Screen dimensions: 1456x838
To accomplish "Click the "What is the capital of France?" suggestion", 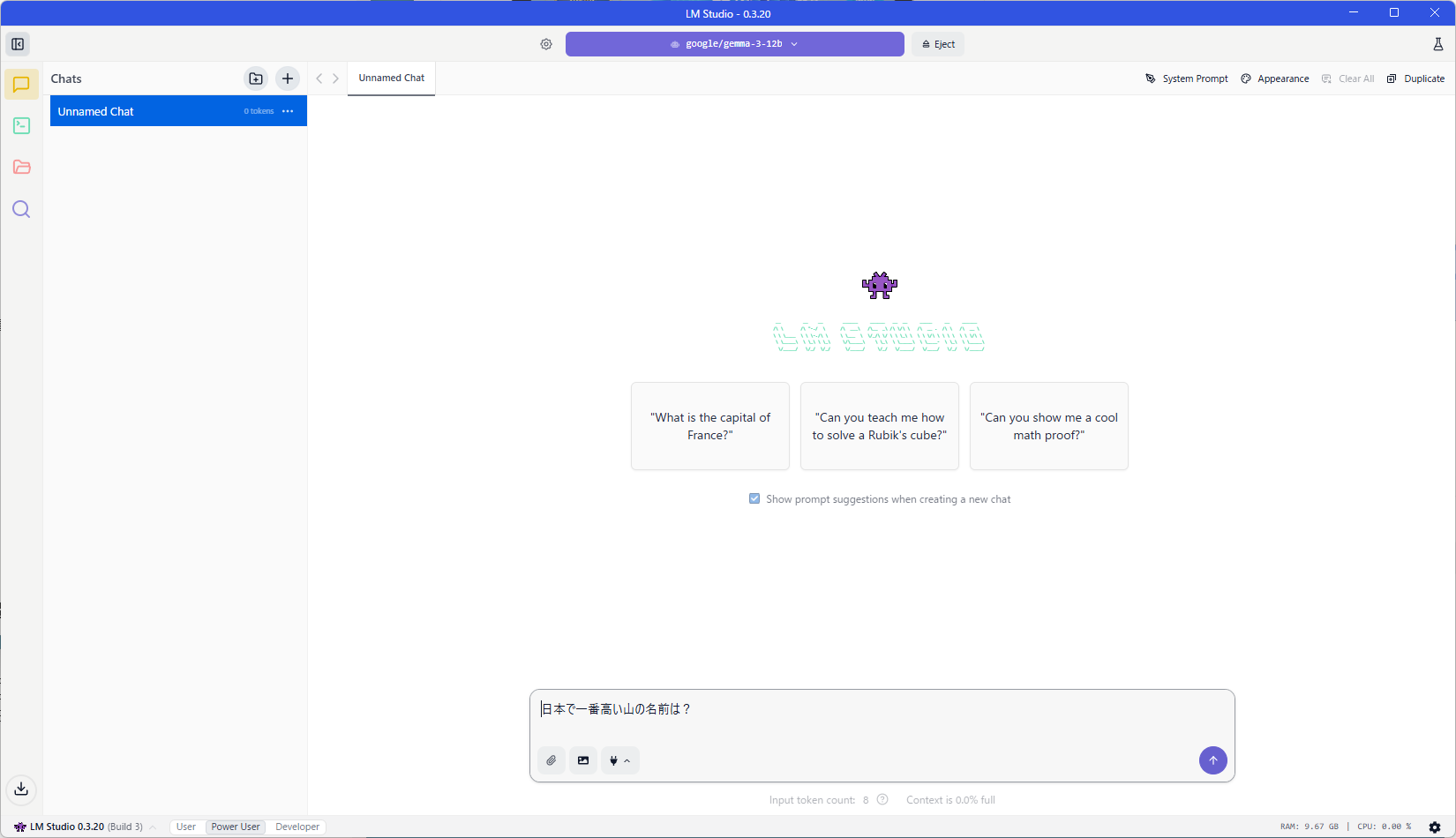I will click(x=710, y=426).
